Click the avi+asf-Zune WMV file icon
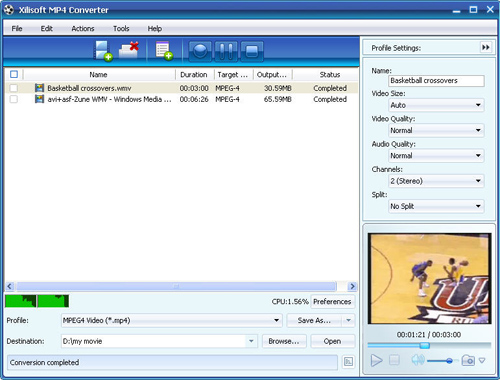Viewport: 500px width, 380px height. (39, 99)
